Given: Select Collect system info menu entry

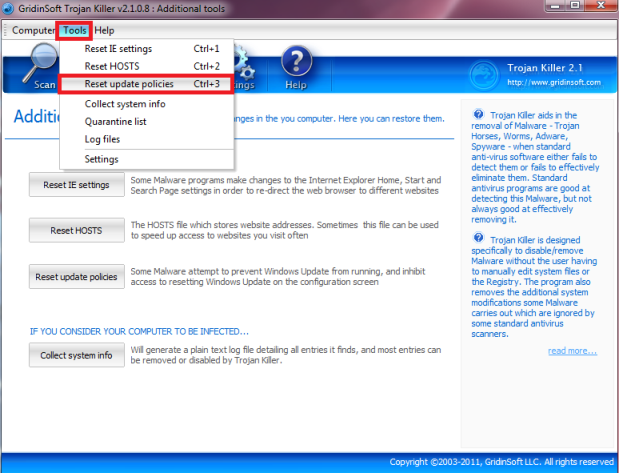Looking at the screenshot, I should pos(146,104).
